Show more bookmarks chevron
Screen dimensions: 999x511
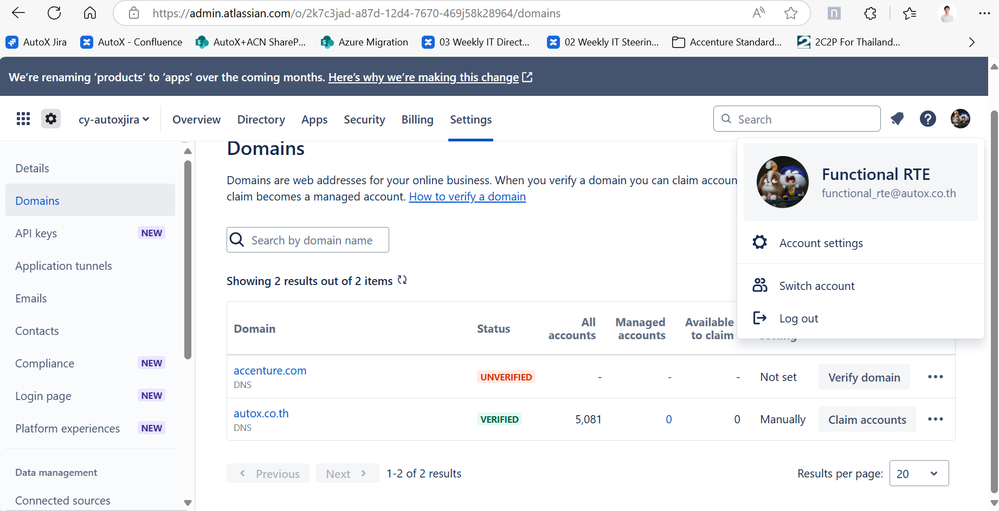972,42
